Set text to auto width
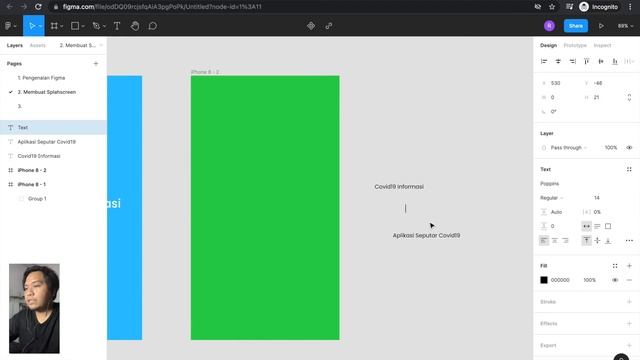Image resolution: width=640 pixels, height=360 pixels. 586,226
